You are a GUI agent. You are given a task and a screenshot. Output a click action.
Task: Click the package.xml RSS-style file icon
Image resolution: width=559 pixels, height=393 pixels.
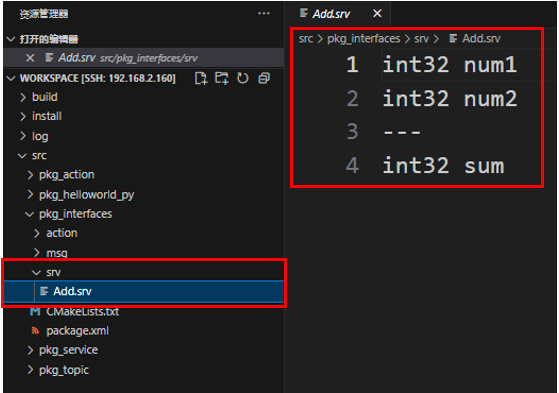coord(35,331)
